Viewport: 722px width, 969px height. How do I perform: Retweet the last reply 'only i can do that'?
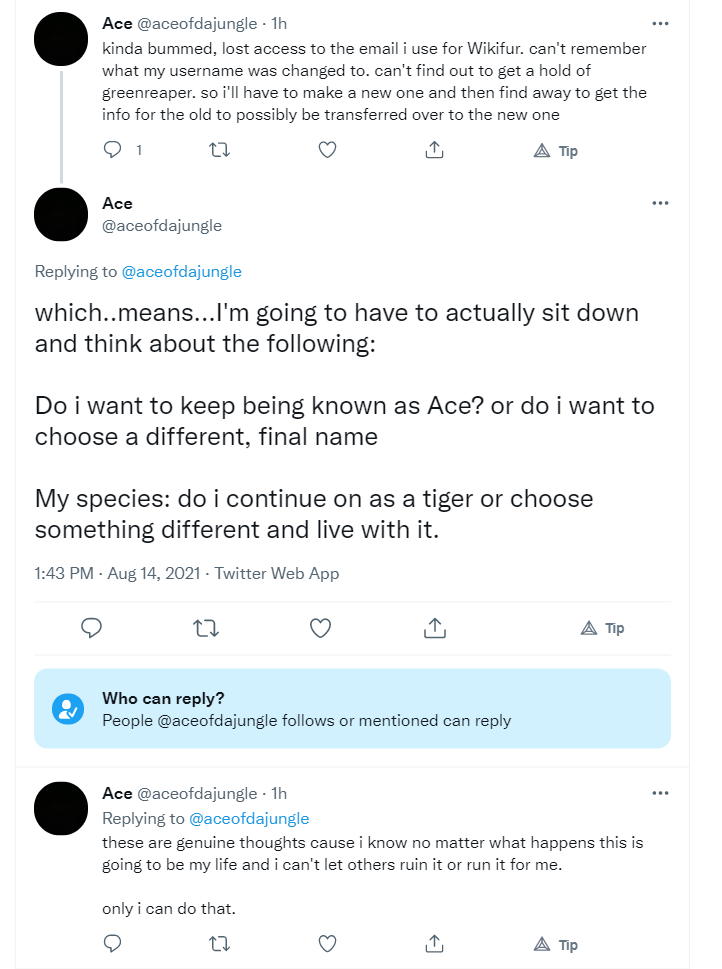pos(219,944)
